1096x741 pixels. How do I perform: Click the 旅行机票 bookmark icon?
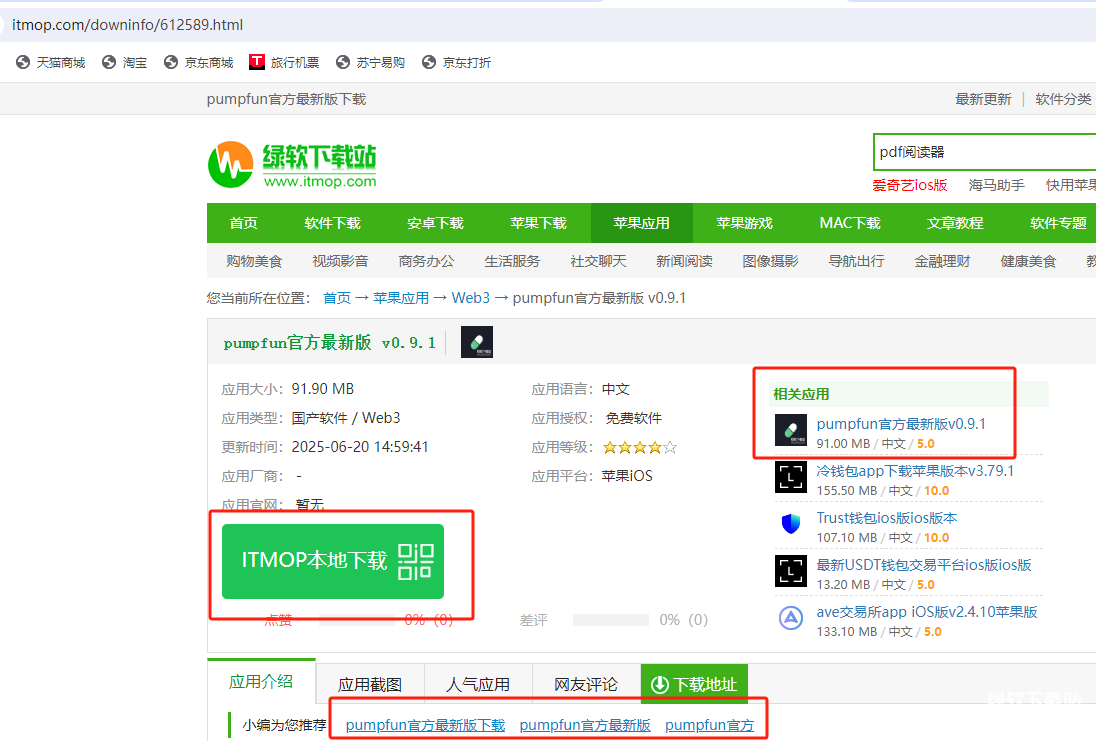point(257,62)
